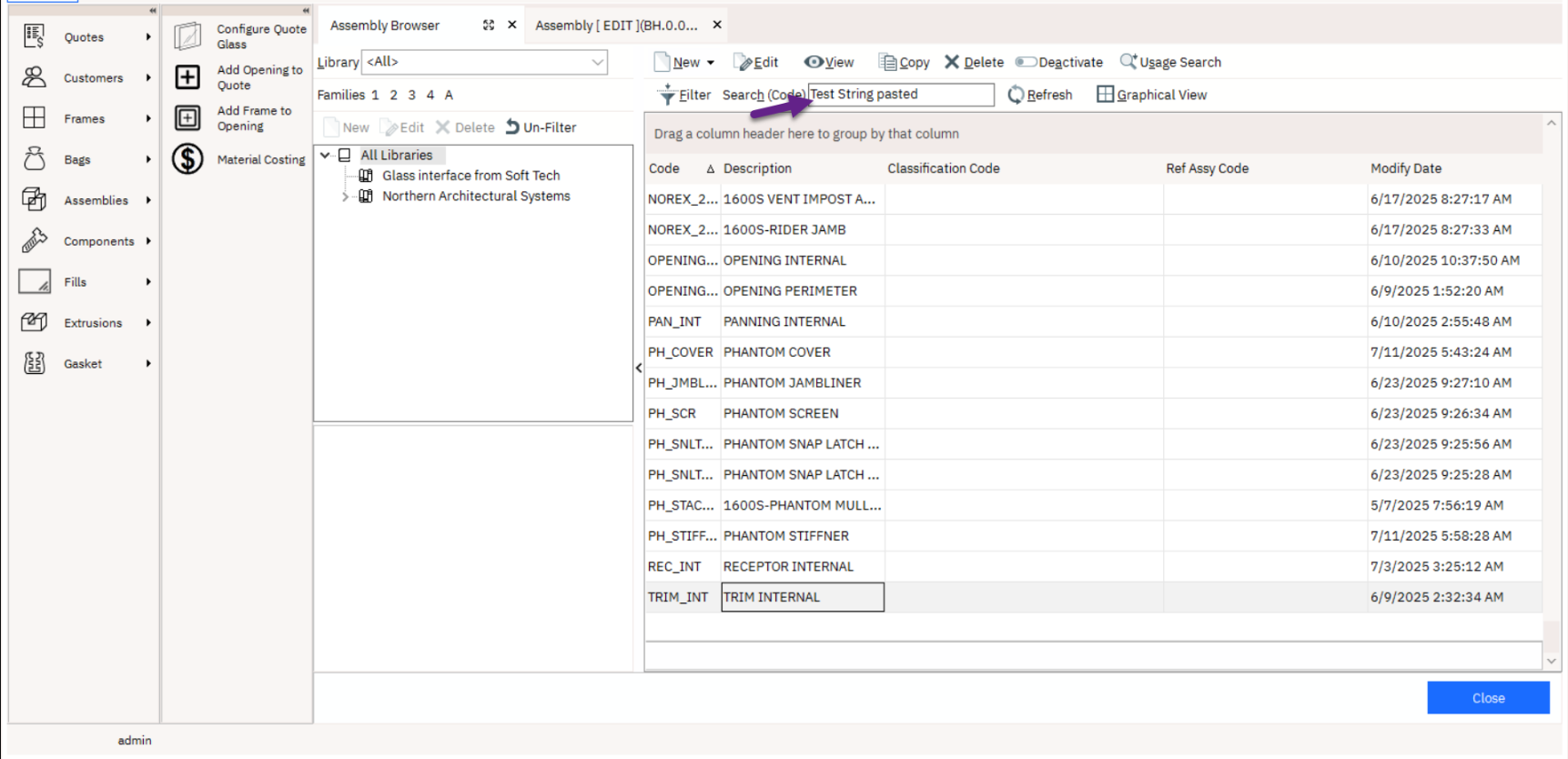The width and height of the screenshot is (1568, 759).
Task: Click the View eye icon
Action: click(813, 62)
